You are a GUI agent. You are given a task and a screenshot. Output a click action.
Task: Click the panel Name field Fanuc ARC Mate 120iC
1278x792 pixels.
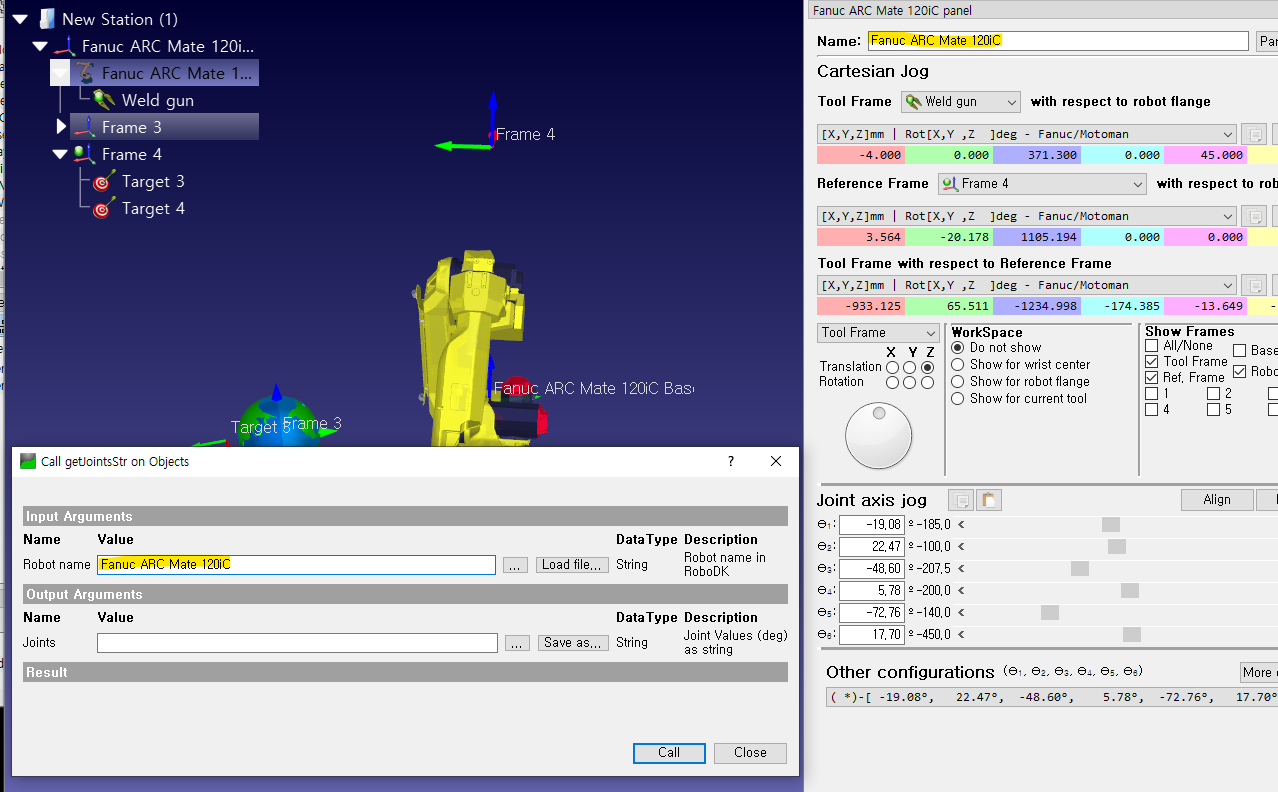pyautogui.click(x=1058, y=41)
